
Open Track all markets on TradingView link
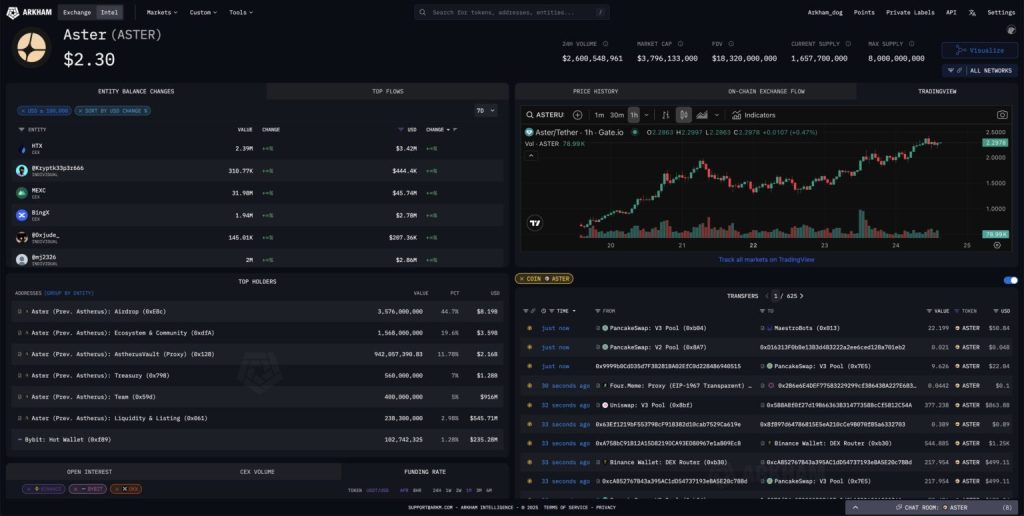point(766,259)
